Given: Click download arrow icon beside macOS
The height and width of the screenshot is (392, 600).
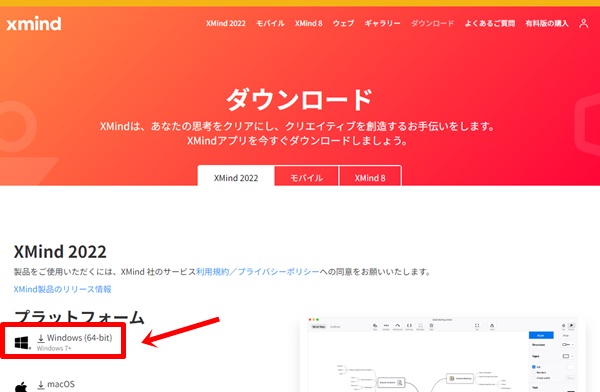Looking at the screenshot, I should (41, 385).
